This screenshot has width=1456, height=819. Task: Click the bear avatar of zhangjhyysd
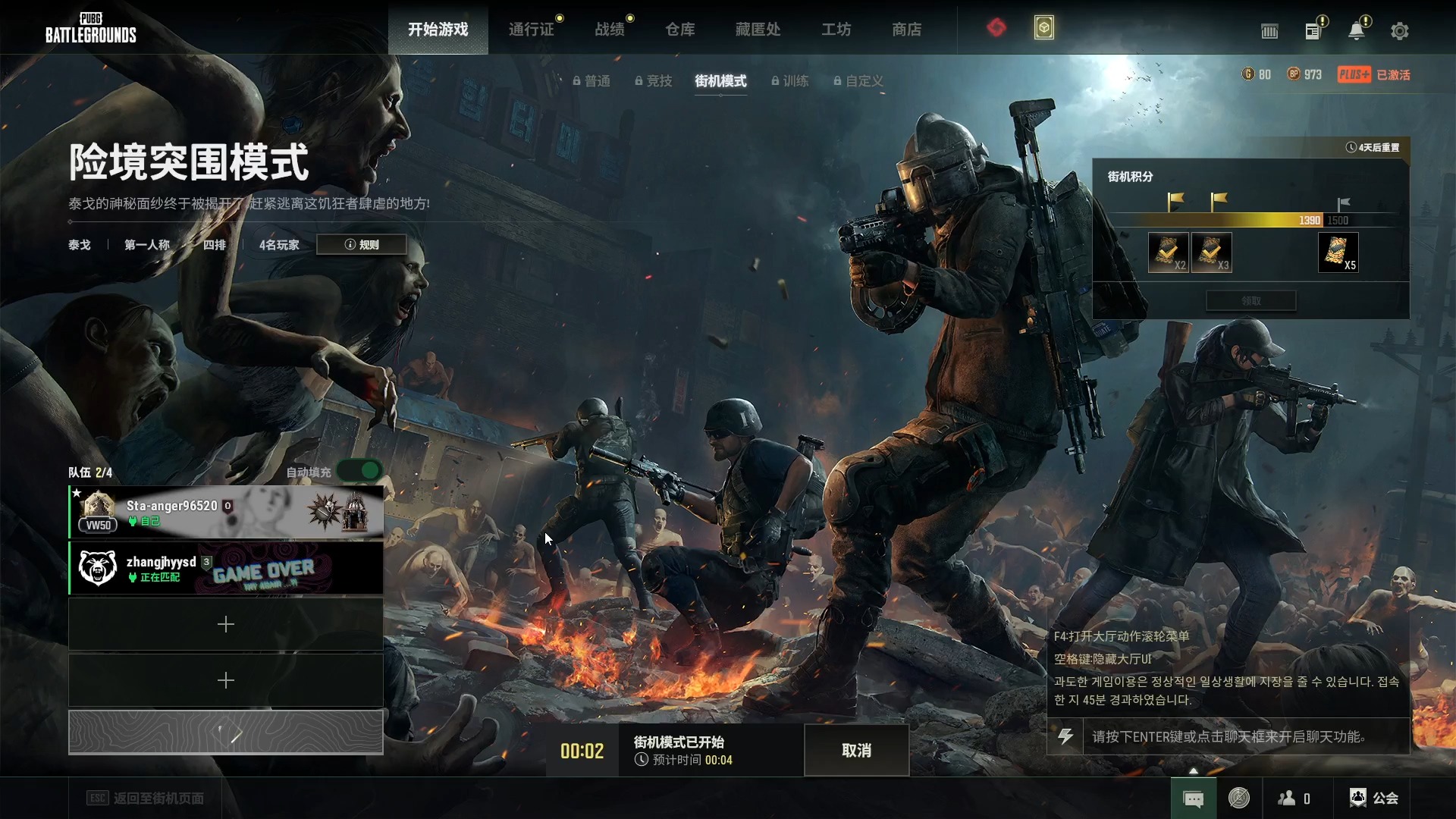[x=98, y=568]
